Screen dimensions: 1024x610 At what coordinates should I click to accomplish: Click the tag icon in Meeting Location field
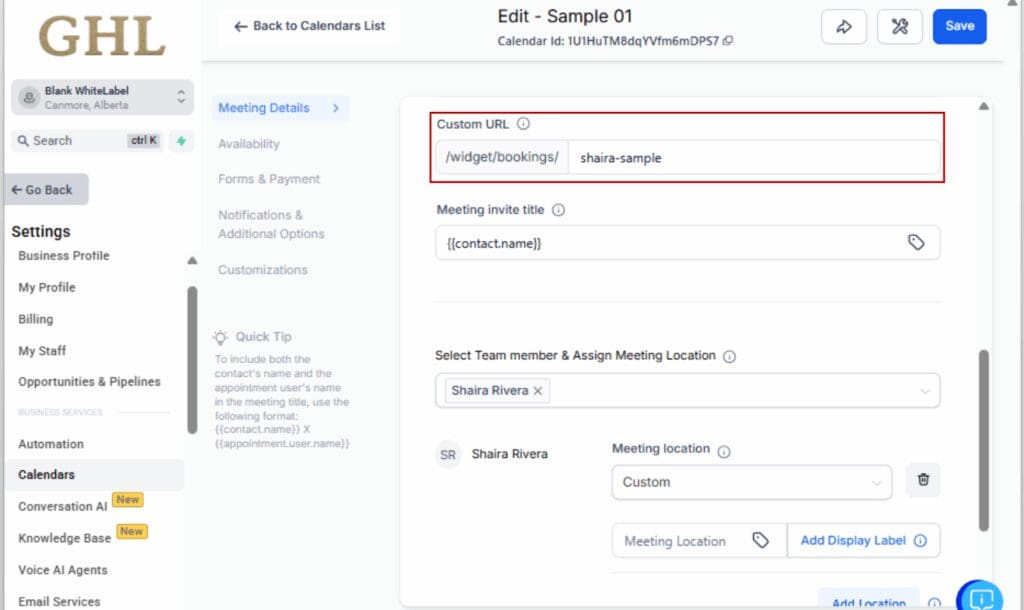click(761, 540)
